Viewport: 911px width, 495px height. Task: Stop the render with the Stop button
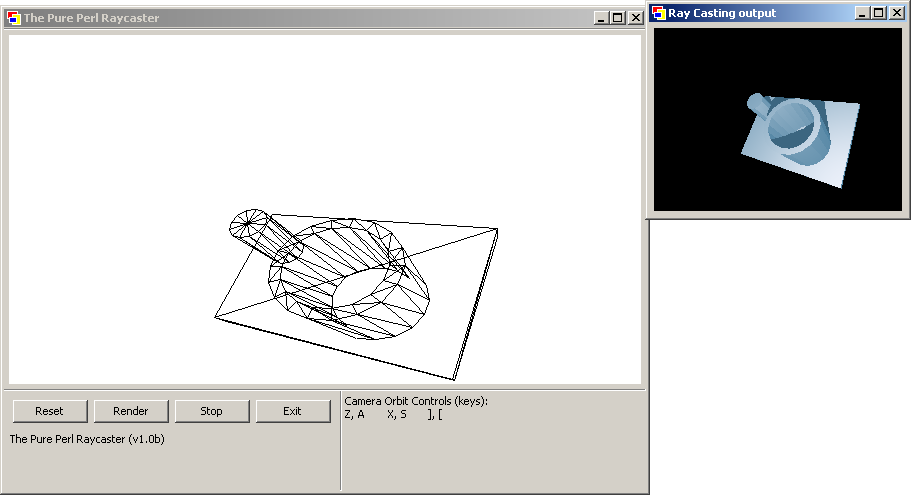click(x=211, y=411)
